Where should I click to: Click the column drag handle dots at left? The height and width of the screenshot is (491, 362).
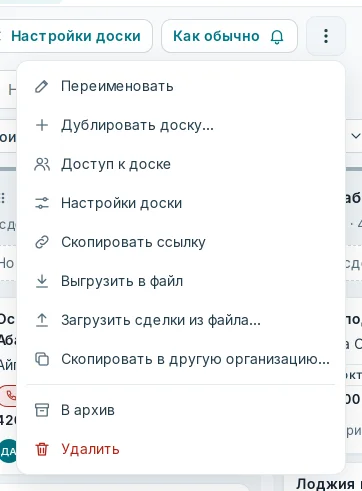3,198
